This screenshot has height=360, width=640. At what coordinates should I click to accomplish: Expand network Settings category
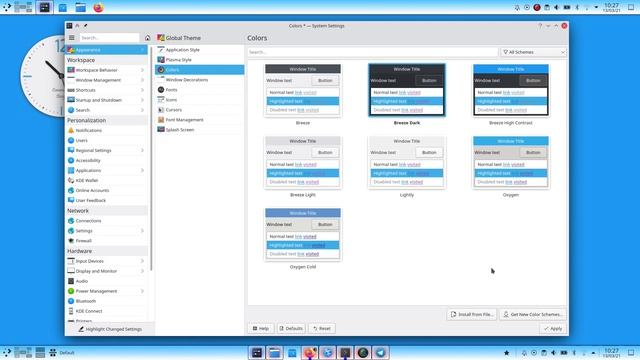coord(142,231)
